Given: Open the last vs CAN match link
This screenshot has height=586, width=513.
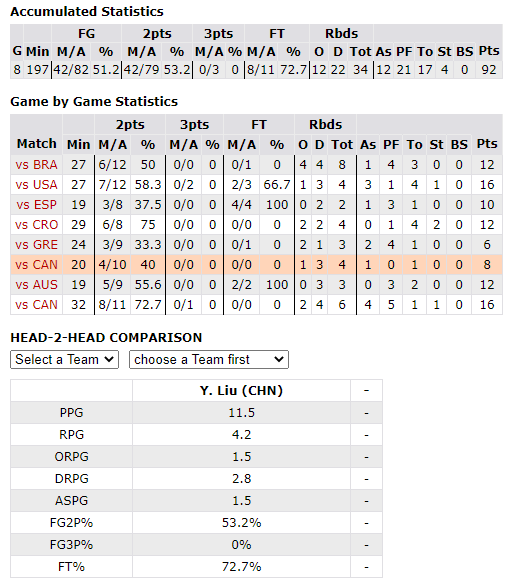Looking at the screenshot, I should tap(36, 305).
